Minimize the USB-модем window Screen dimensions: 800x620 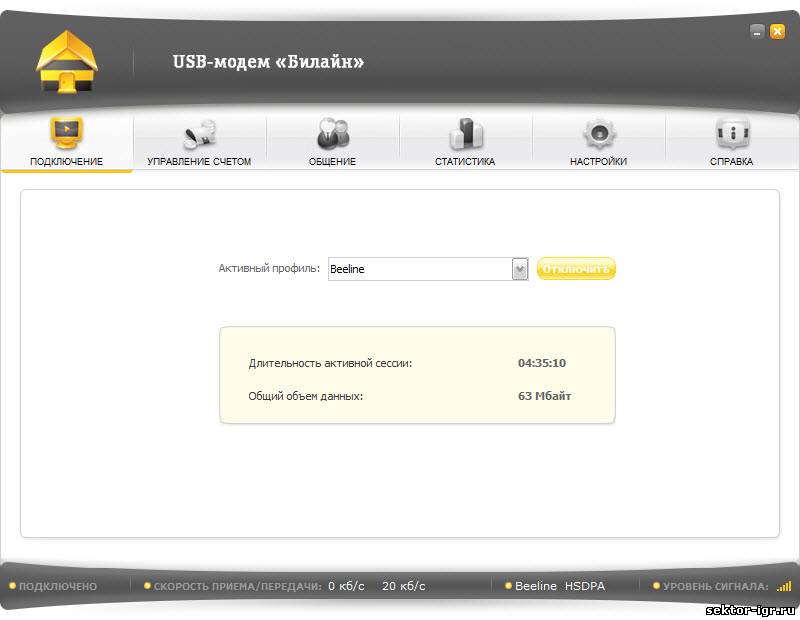(757, 32)
